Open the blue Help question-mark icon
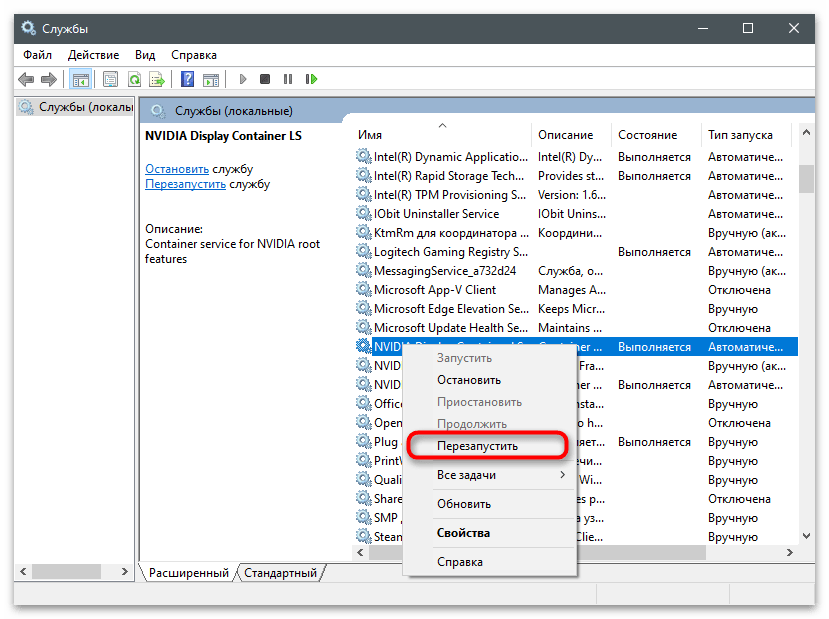The height and width of the screenshot is (619, 829). coord(187,79)
